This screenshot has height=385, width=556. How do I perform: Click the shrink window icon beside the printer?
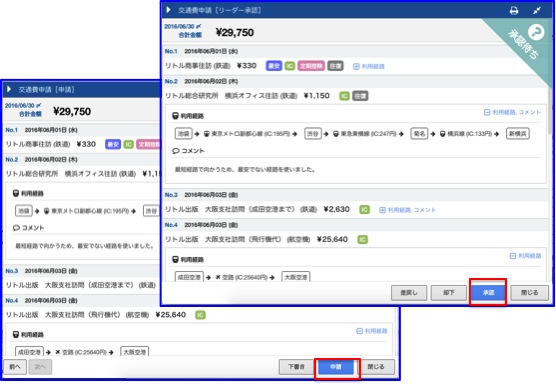click(537, 11)
